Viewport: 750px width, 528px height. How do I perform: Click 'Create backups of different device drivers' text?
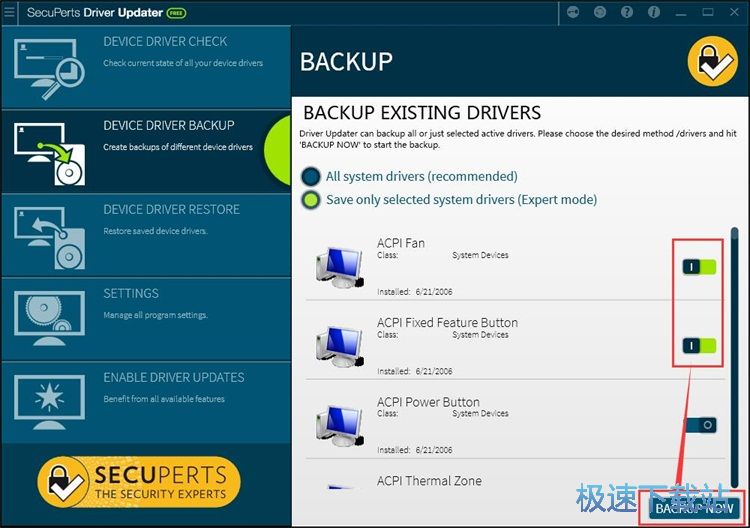click(178, 147)
